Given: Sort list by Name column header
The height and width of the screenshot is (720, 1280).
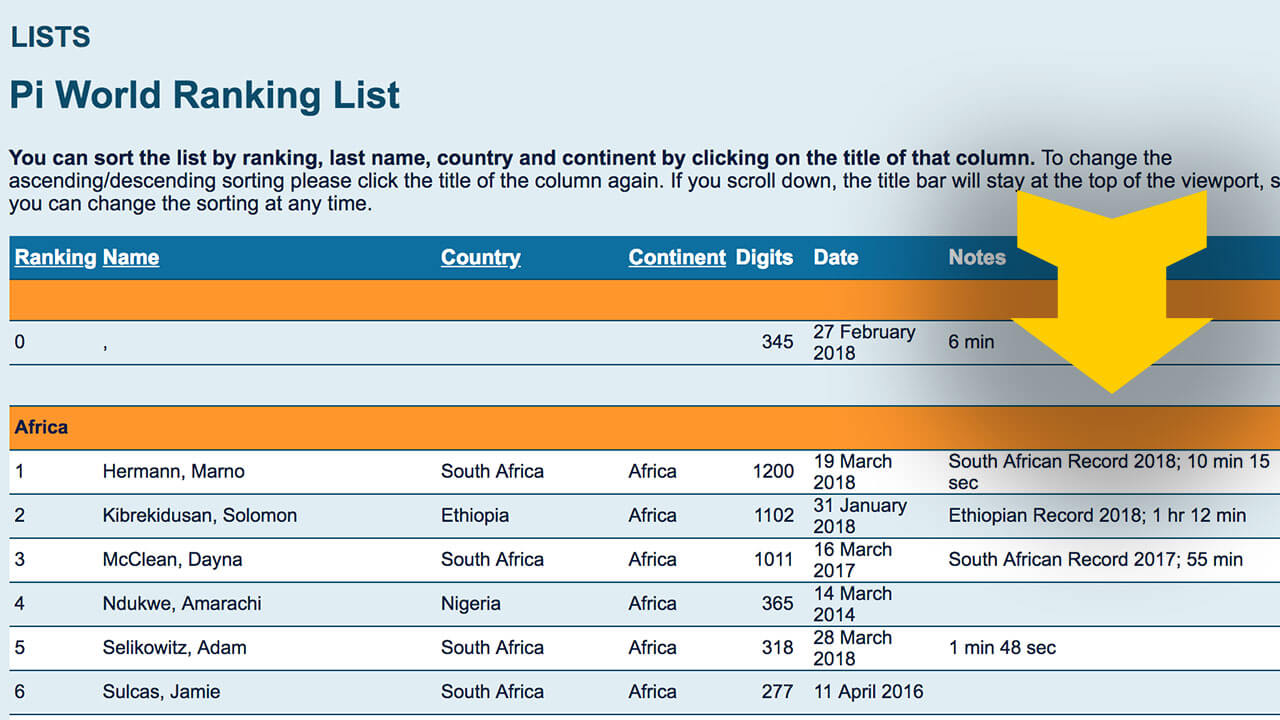Looking at the screenshot, I should pyautogui.click(x=130, y=257).
